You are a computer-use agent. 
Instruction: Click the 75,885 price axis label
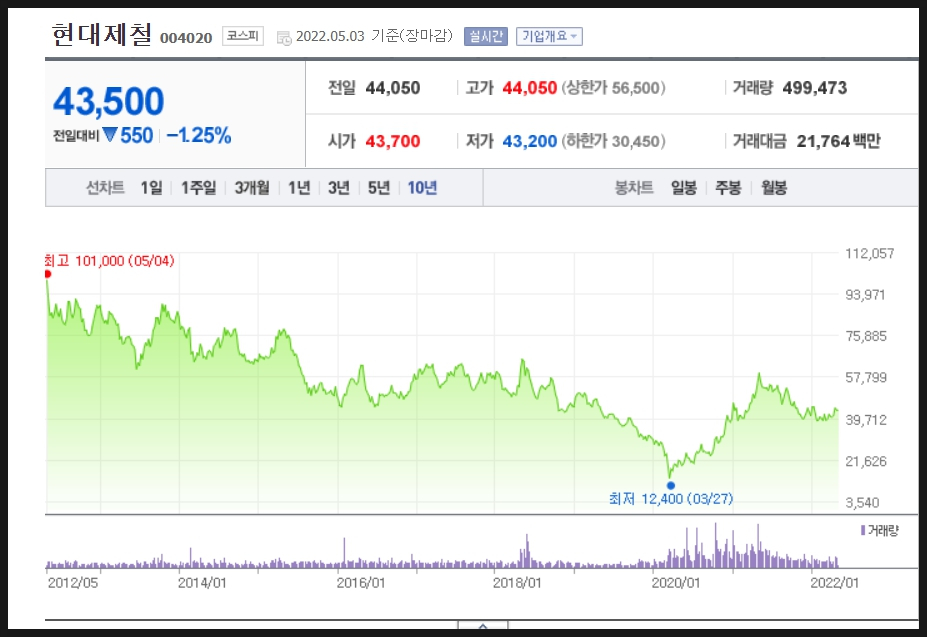(866, 337)
